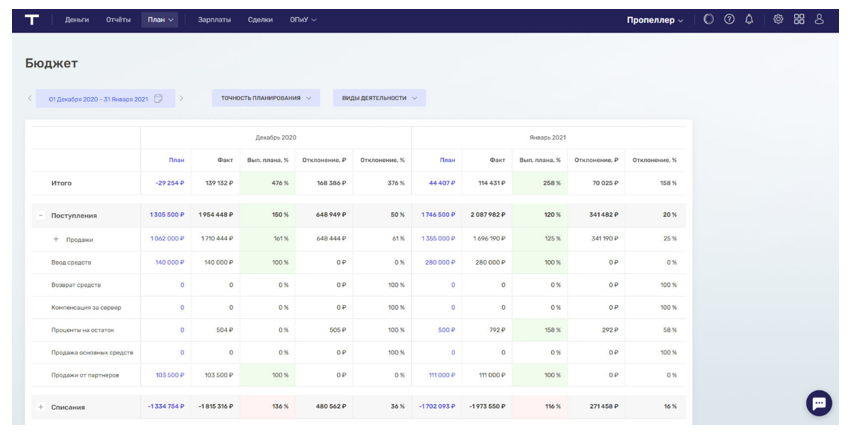
Task: Click the T logo in the header
Action: point(32,19)
